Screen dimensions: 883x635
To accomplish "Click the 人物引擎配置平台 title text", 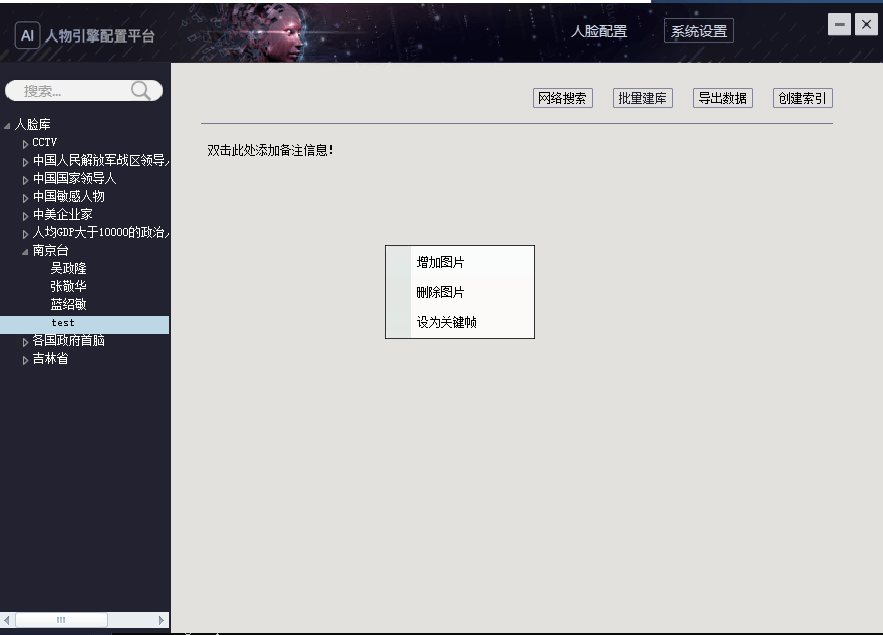I will click(x=100, y=37).
